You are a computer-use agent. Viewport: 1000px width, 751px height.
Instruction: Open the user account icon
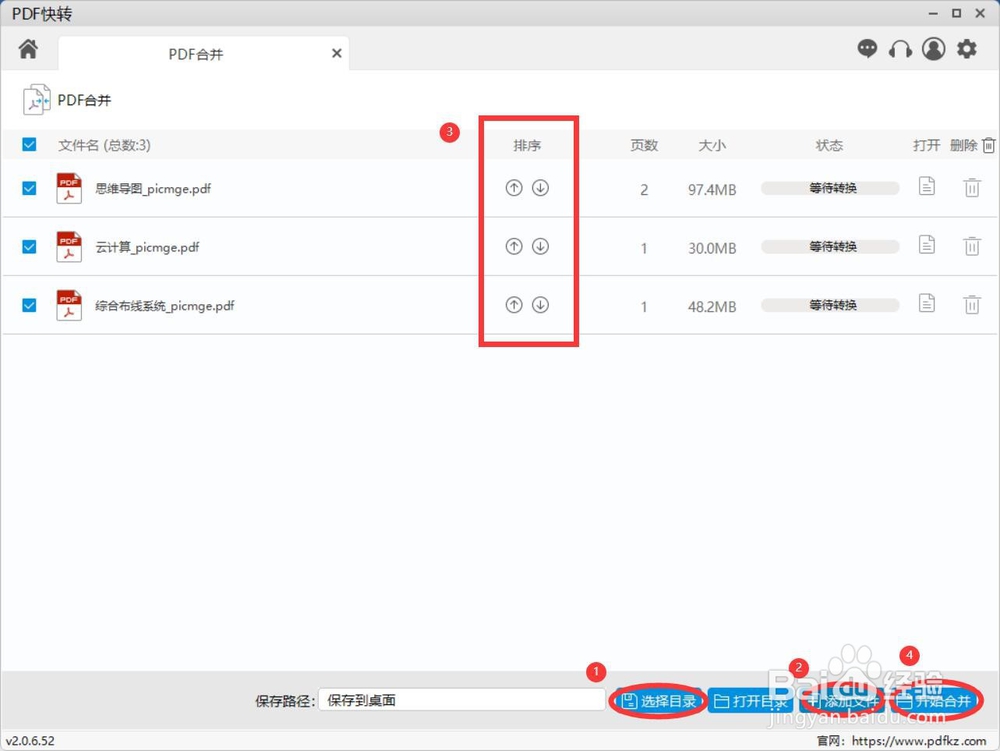pyautogui.click(x=933, y=48)
